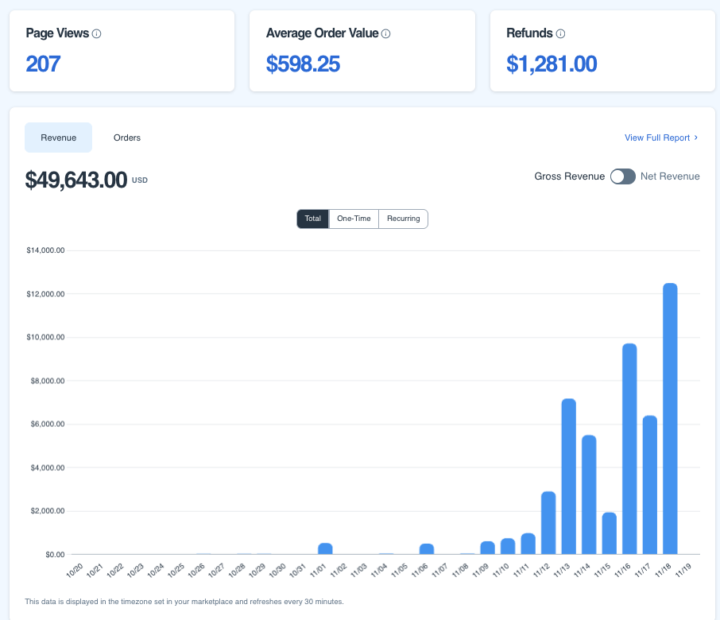The image size is (720, 620).
Task: Select the Recurring revenue filter
Action: pos(403,219)
